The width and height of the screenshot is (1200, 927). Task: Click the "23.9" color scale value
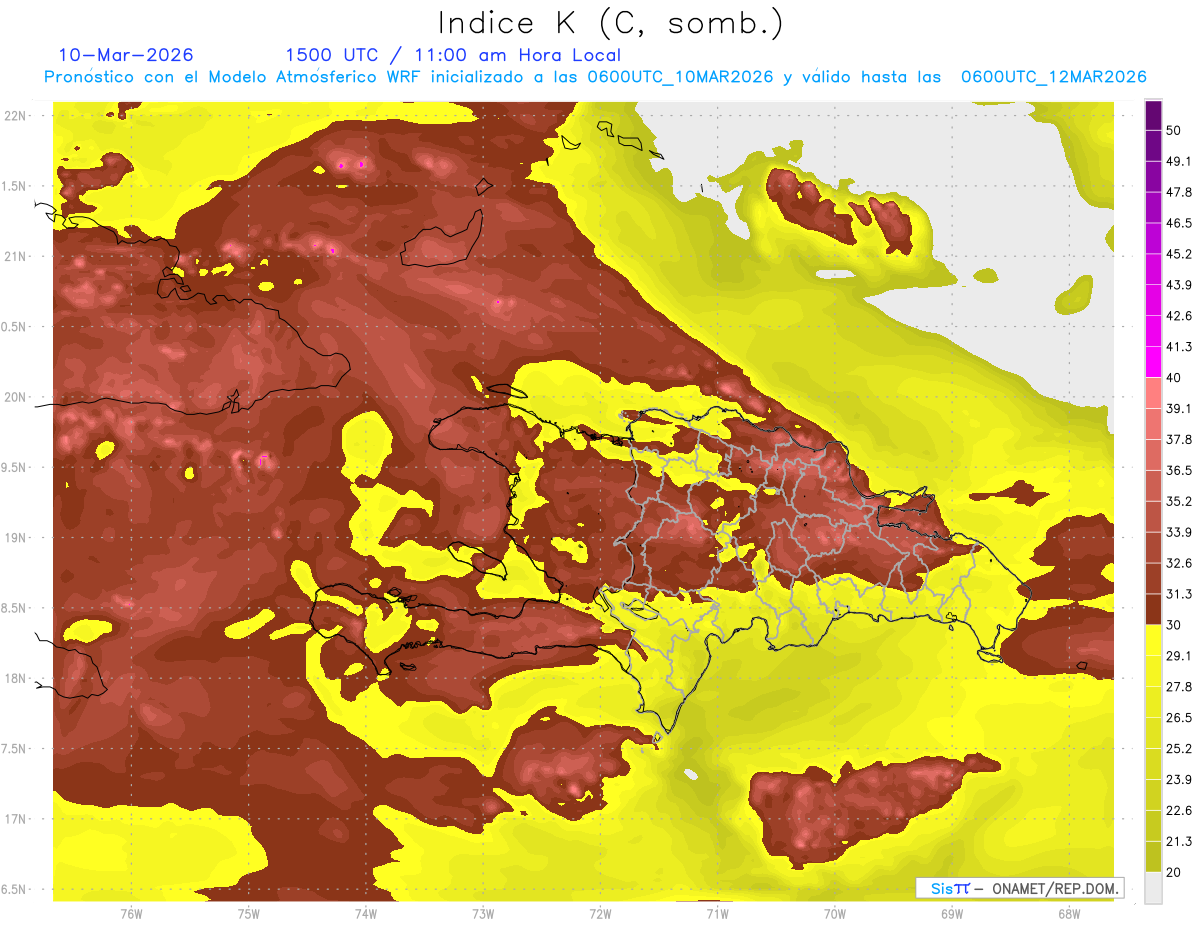pyautogui.click(x=1179, y=779)
